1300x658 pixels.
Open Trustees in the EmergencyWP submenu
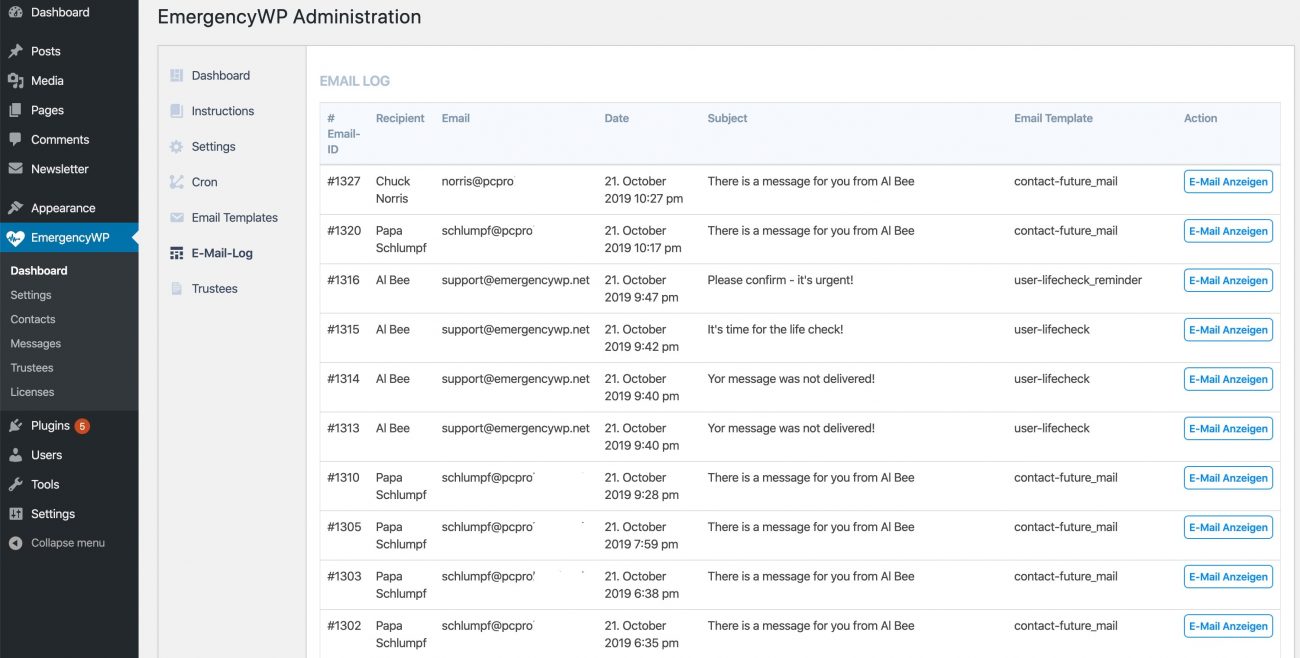point(32,368)
